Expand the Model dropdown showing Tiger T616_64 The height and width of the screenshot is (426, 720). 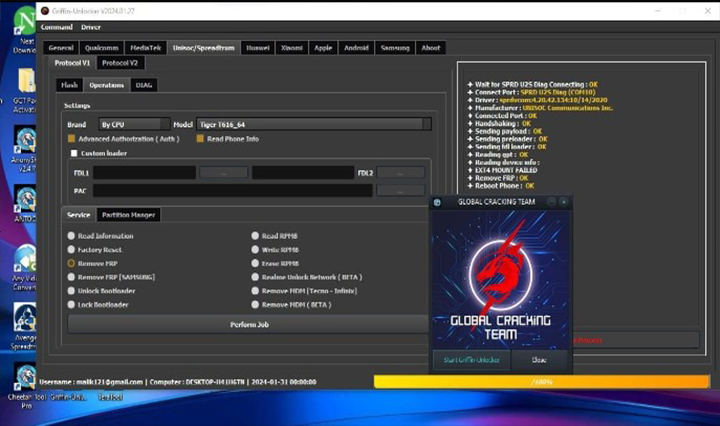314,124
